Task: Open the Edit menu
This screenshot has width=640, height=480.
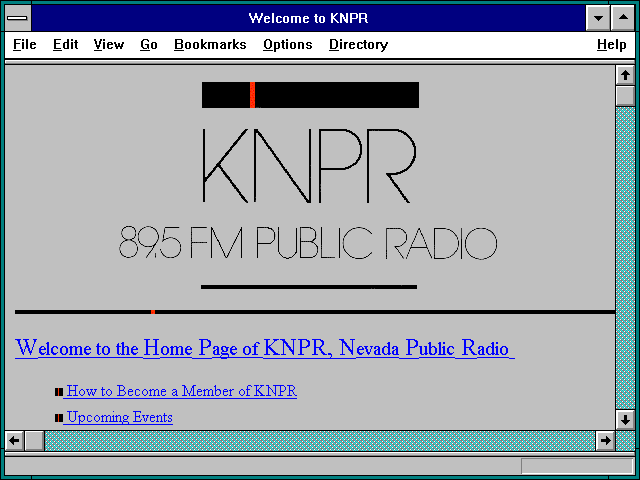Action: 65,44
